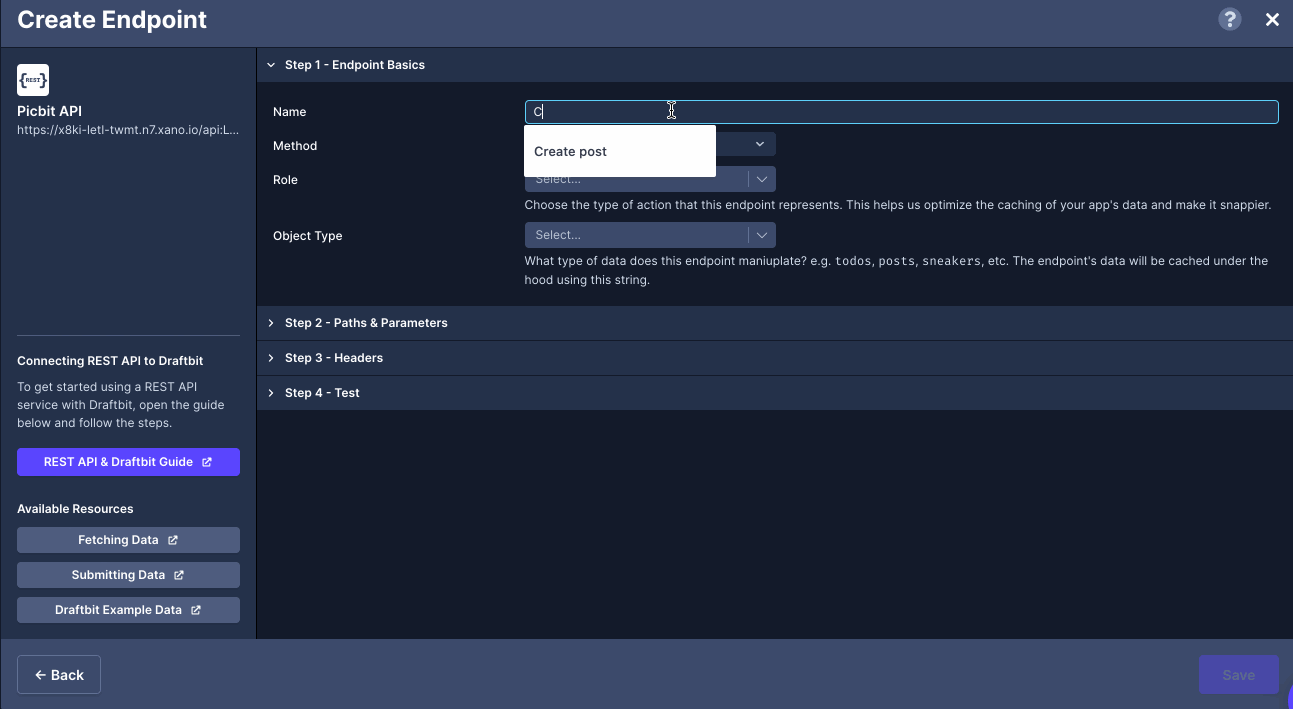1293x709 pixels.
Task: Open the REST API & Draftbit Guide
Action: [128, 462]
